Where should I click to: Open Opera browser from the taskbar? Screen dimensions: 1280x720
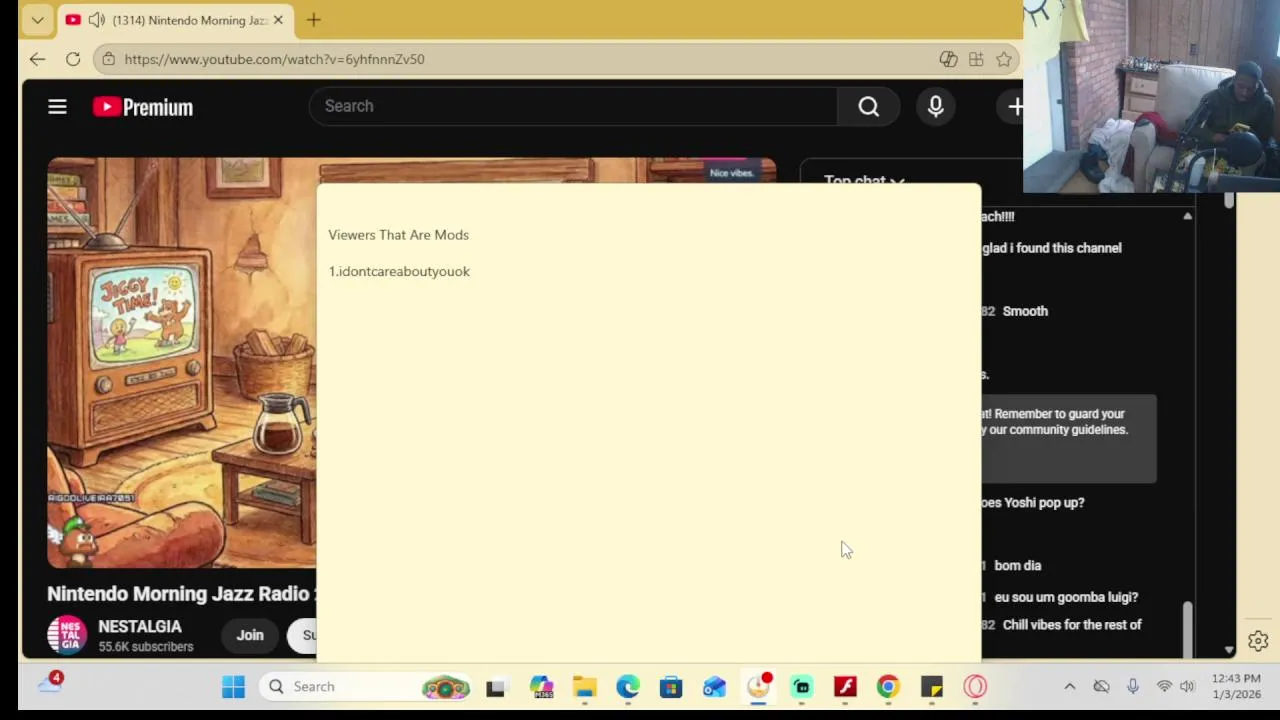(975, 687)
